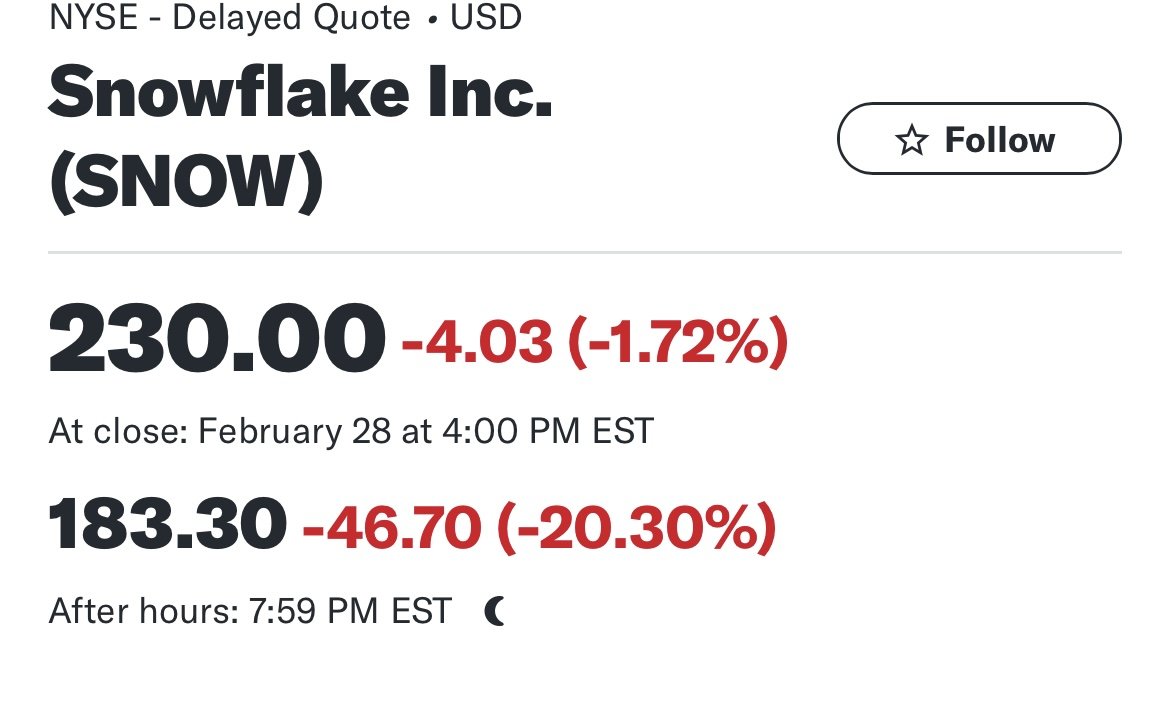1153x701 pixels.
Task: Click the bullet separator before USD
Action: click(432, 20)
